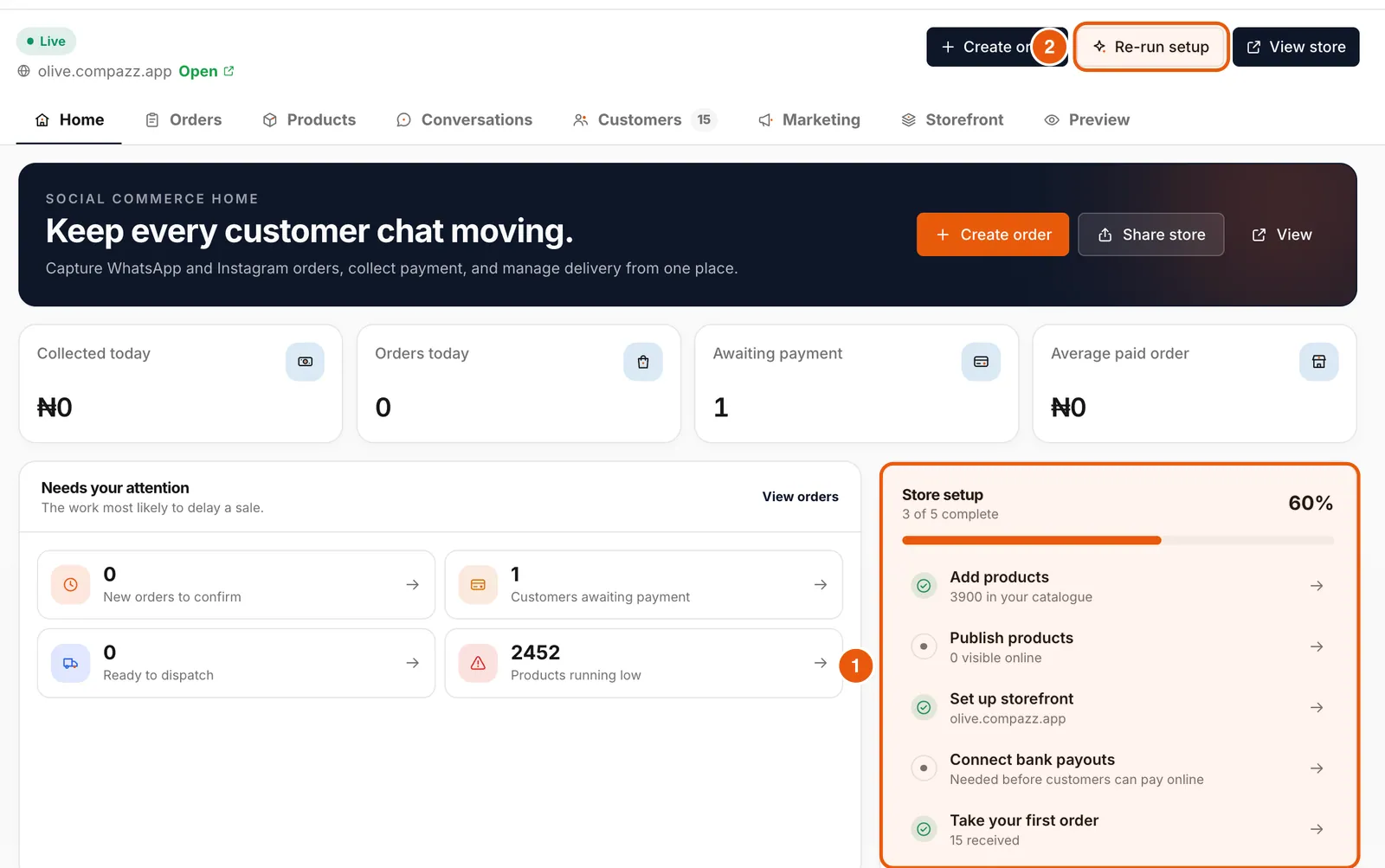Open the Orders tab
1385x868 pixels.
184,119
